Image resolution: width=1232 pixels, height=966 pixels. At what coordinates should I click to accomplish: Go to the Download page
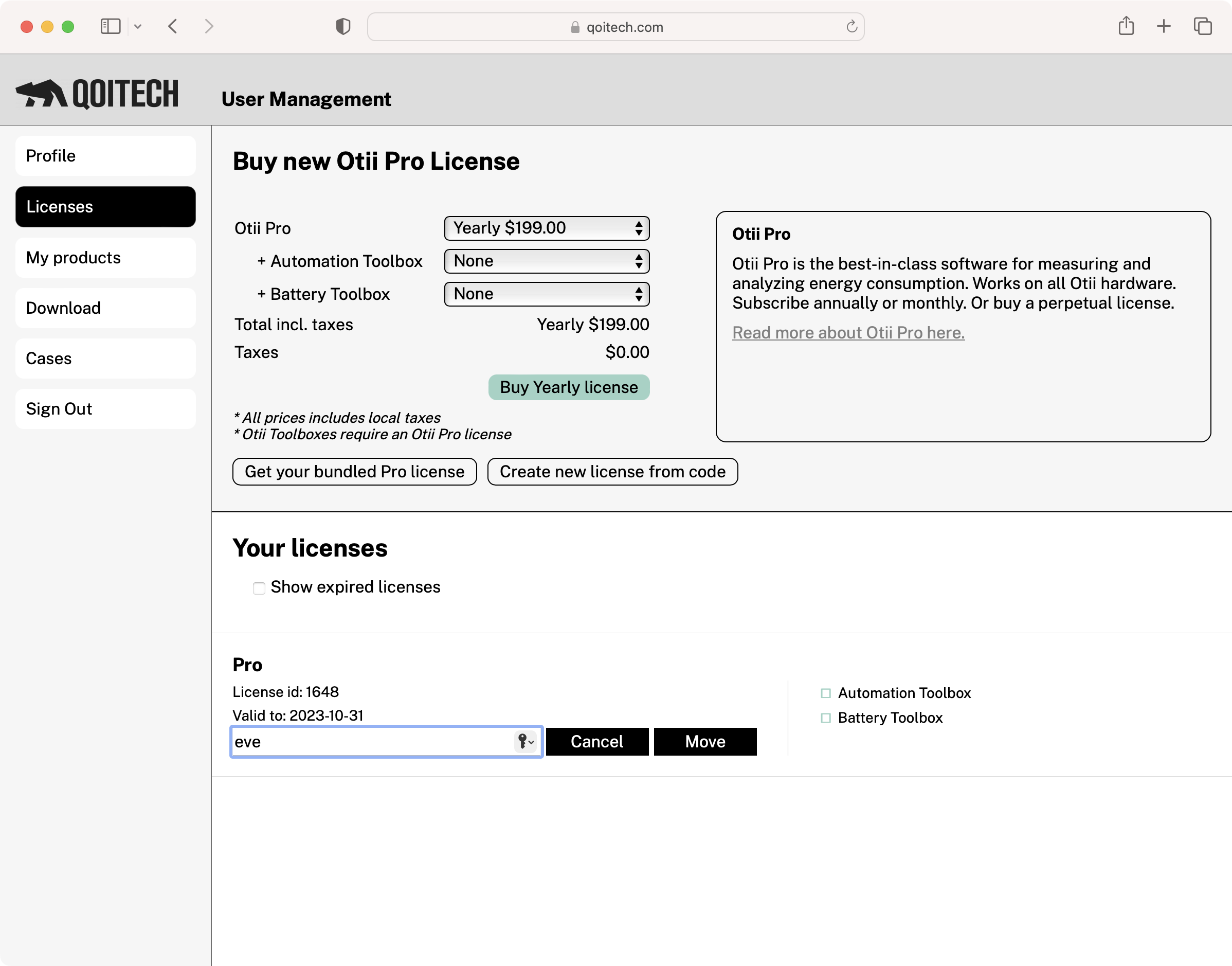[105, 308]
